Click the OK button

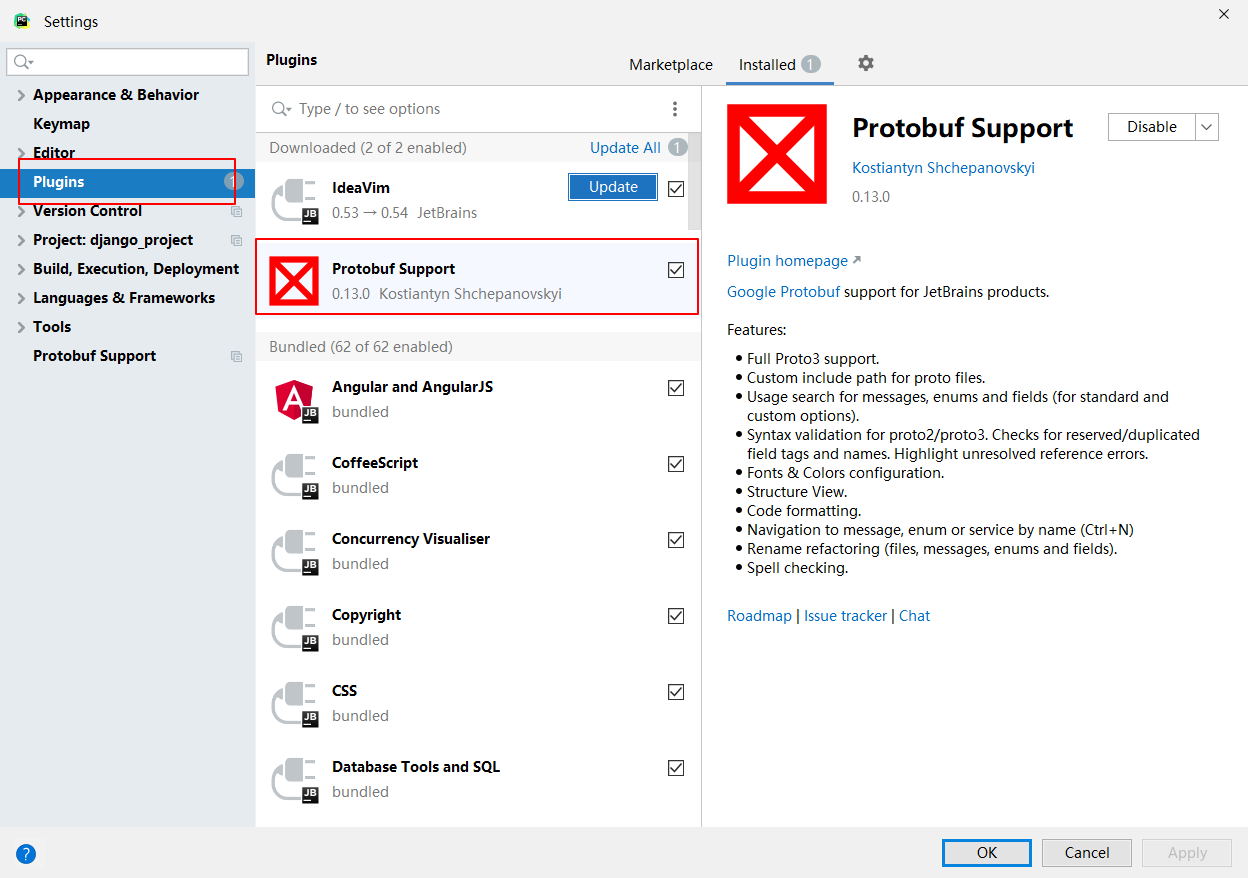(987, 853)
